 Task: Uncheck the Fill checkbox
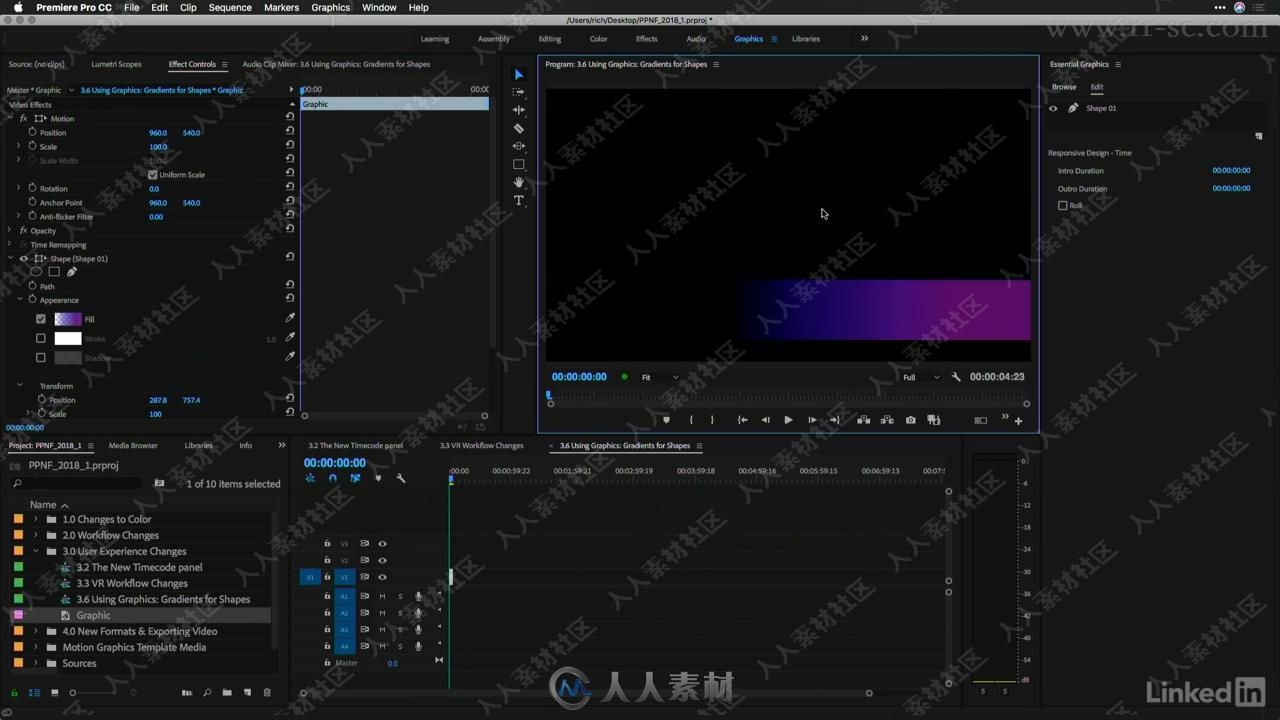pos(41,319)
